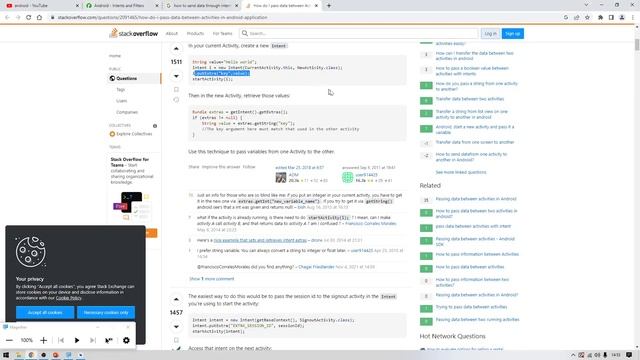The width and height of the screenshot is (640, 360).
Task: Click Magnifier next sentence button
Action: 93,340
